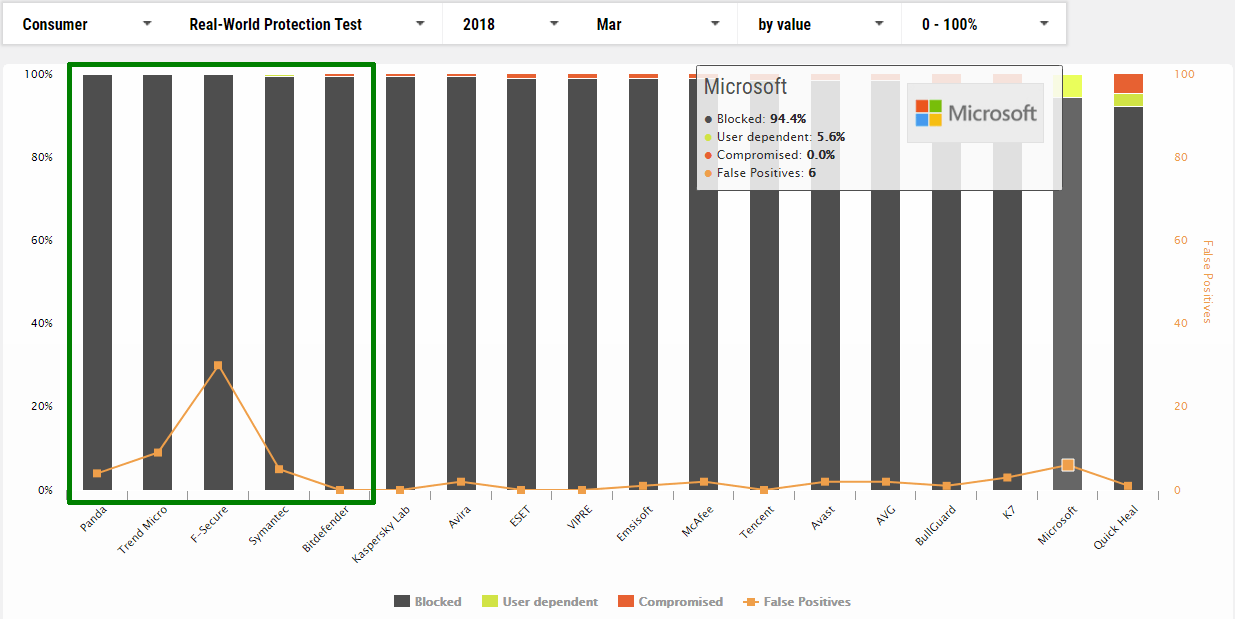Click the Microsoft logo in the tooltip
This screenshot has width=1235, height=619.
point(975,113)
